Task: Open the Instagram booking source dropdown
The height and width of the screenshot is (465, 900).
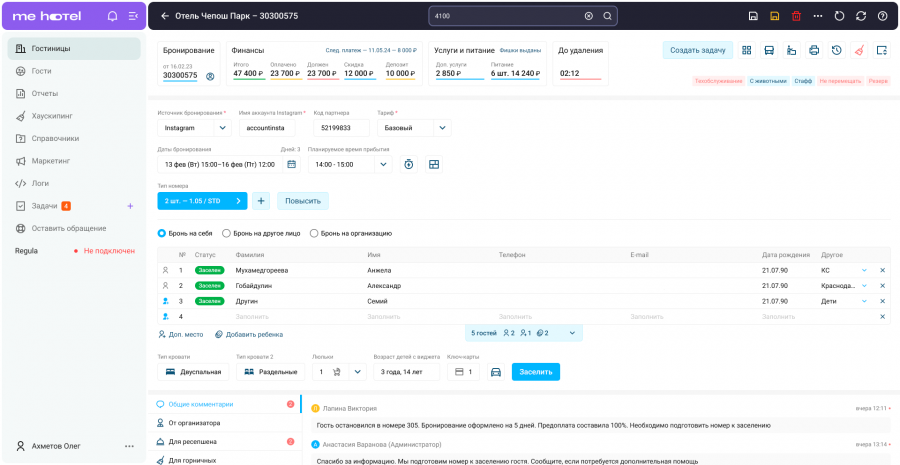Action: 195,128
